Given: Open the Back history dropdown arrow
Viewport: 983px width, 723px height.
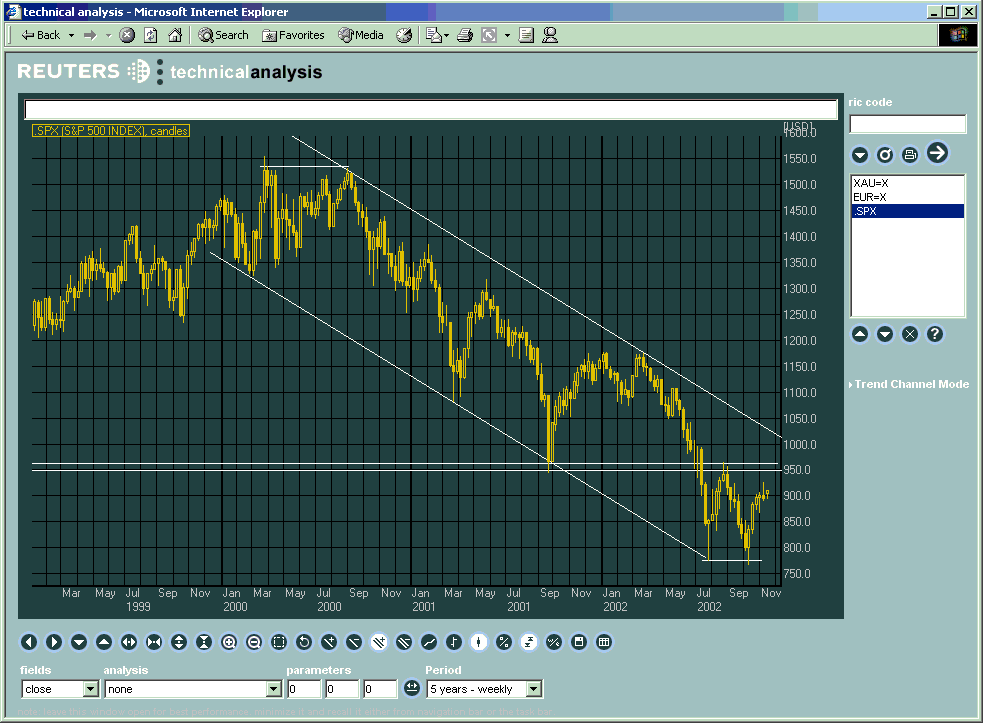Looking at the screenshot, I should (71, 35).
